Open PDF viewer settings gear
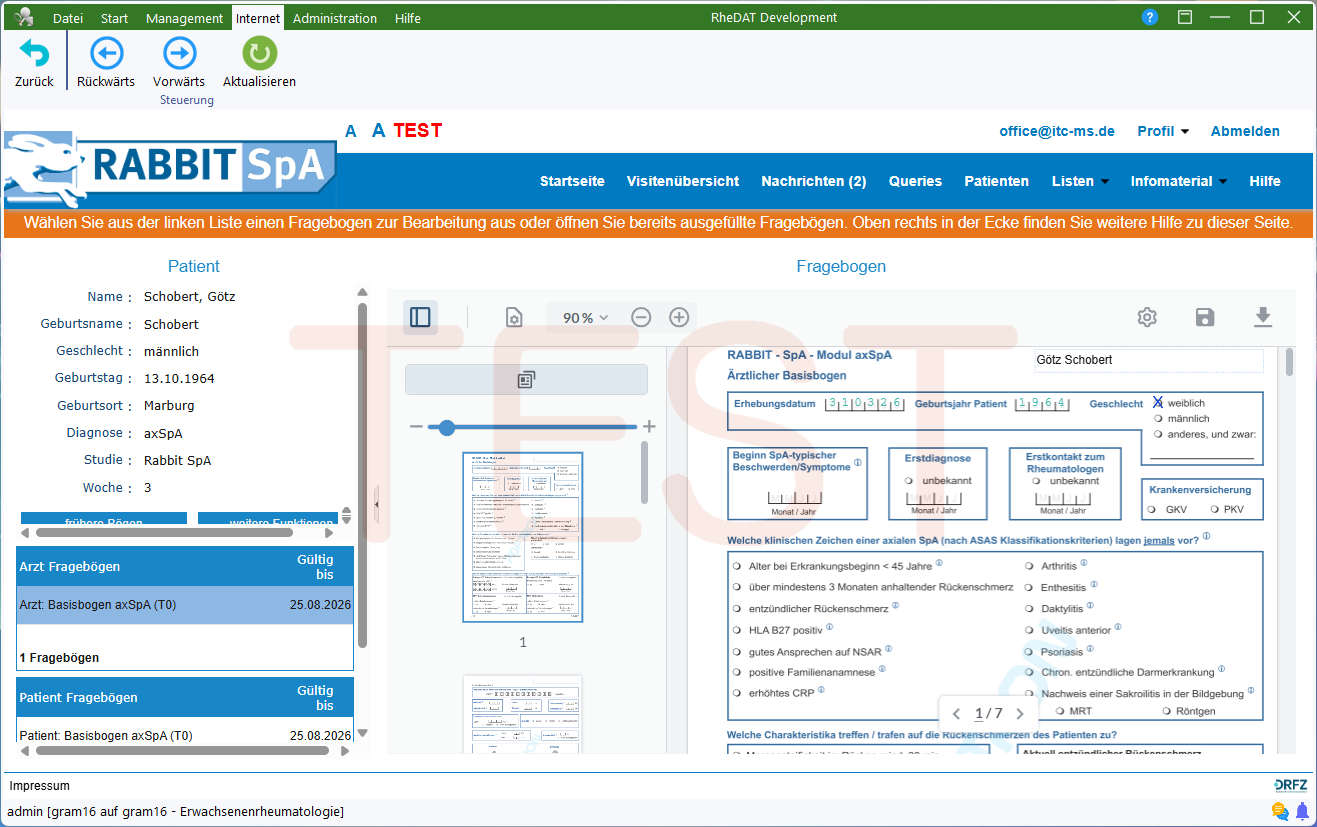Viewport: 1317px width, 827px height. coord(1147,317)
